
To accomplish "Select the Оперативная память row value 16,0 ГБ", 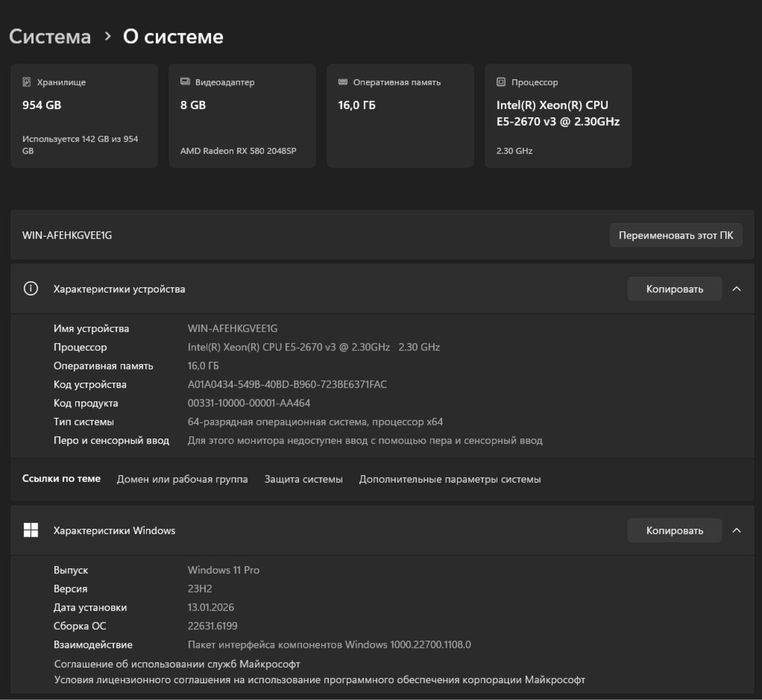I will click(203, 366).
